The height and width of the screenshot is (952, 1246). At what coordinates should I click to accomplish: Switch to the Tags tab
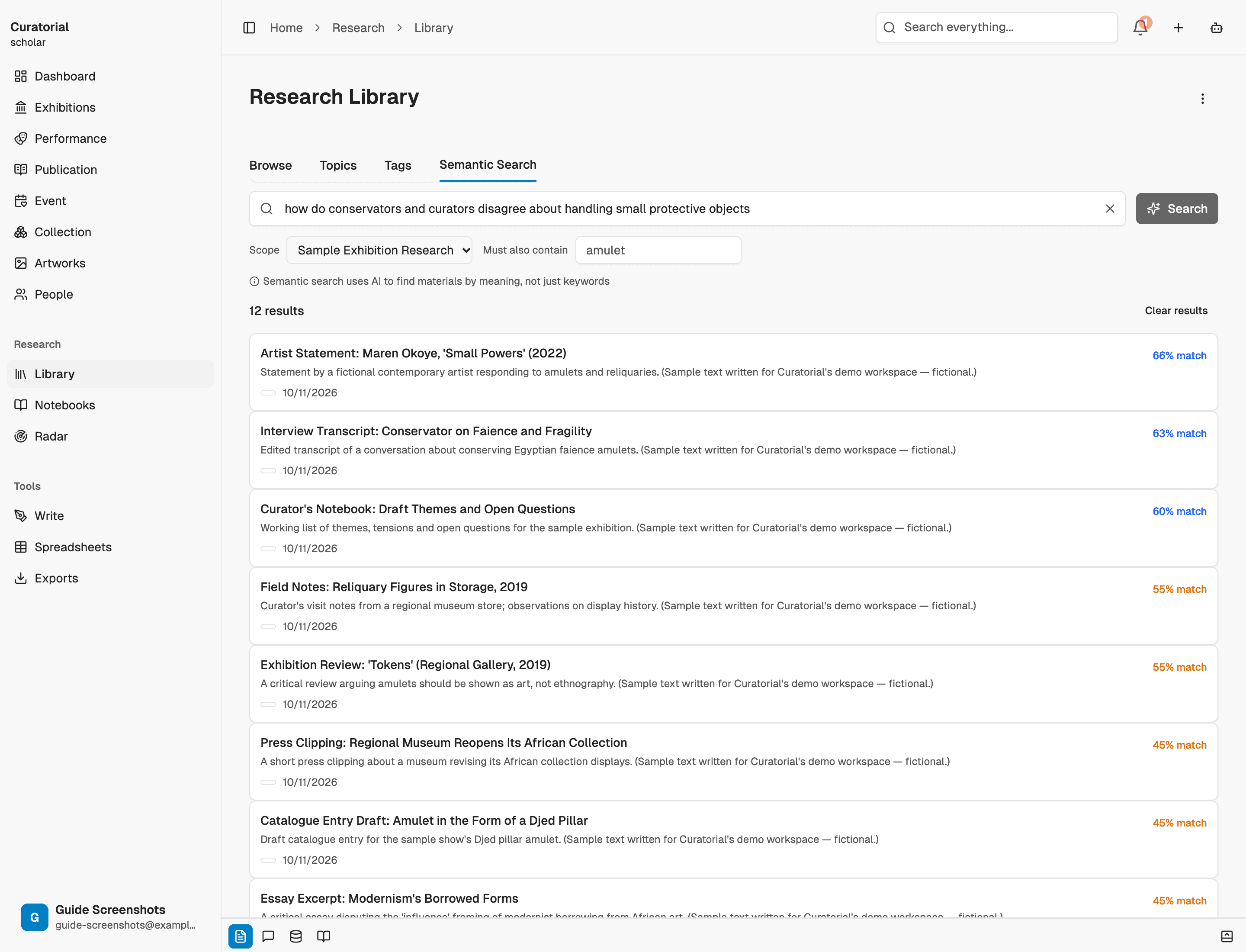pyautogui.click(x=398, y=165)
